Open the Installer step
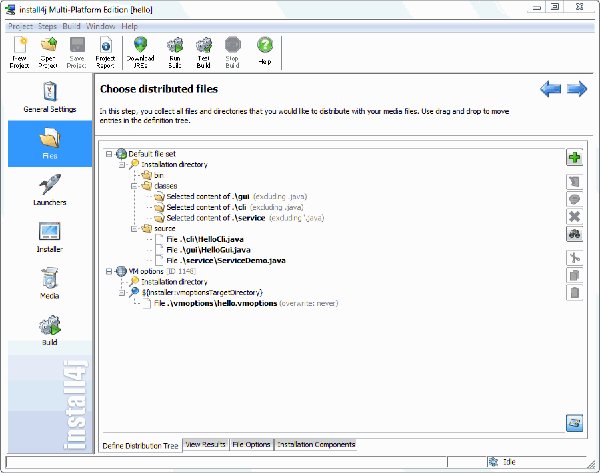The width and height of the screenshot is (600, 473). [x=50, y=237]
